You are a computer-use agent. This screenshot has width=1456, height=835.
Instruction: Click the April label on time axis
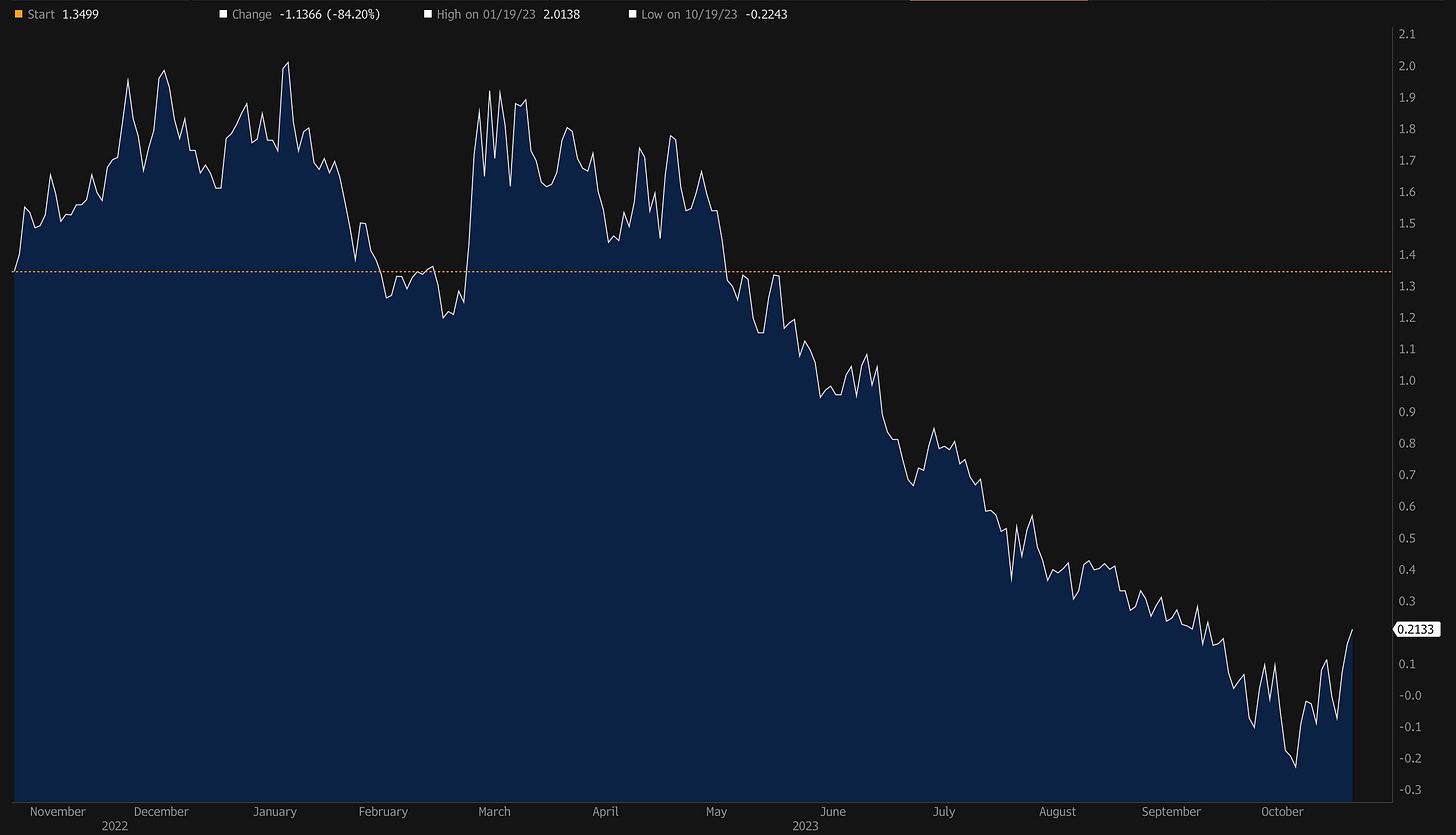[605, 812]
